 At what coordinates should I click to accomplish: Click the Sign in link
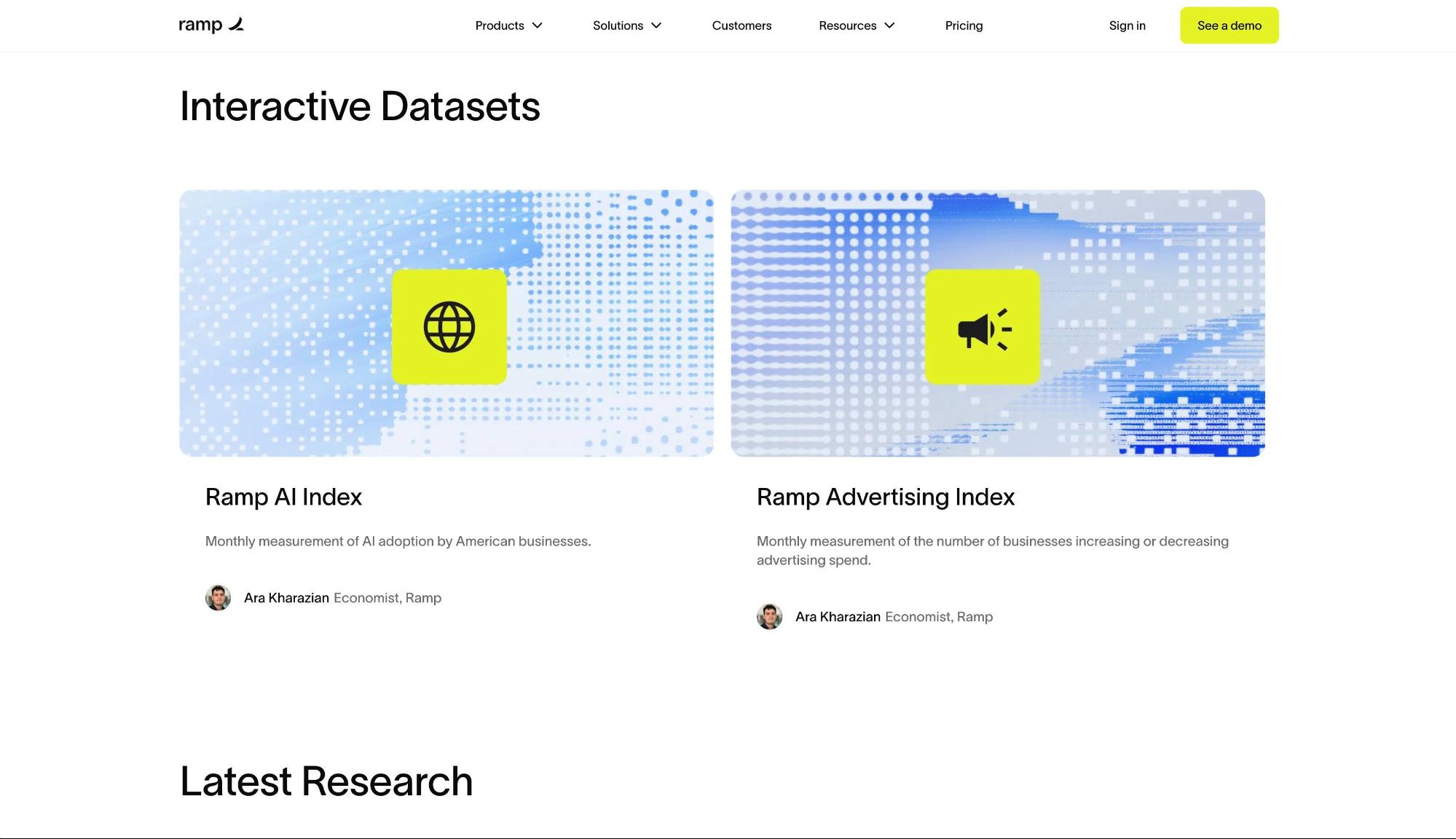click(1127, 25)
